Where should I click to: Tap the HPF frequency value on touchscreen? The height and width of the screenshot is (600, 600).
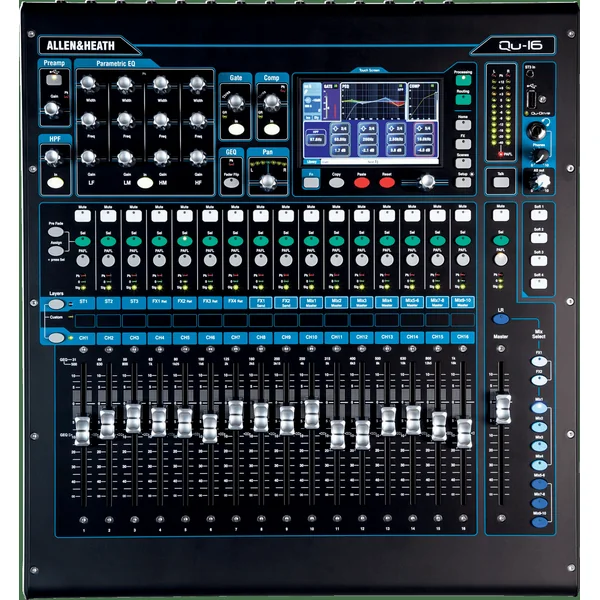coord(316,139)
